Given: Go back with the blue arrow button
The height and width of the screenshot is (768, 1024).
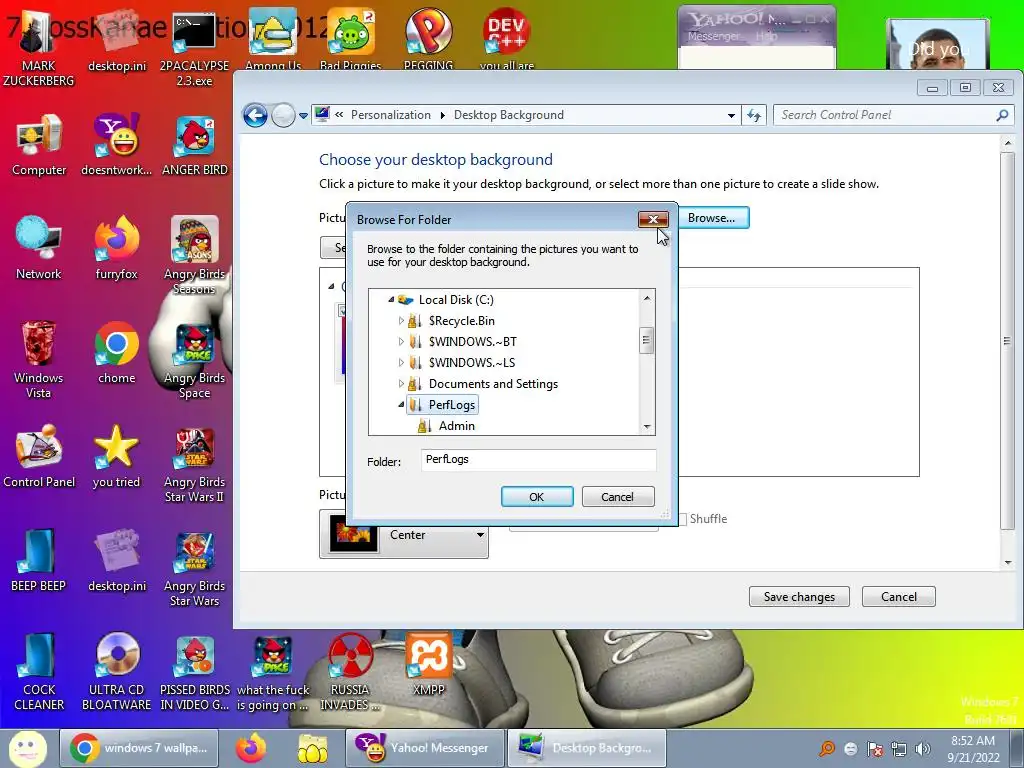Looking at the screenshot, I should click(x=255, y=116).
